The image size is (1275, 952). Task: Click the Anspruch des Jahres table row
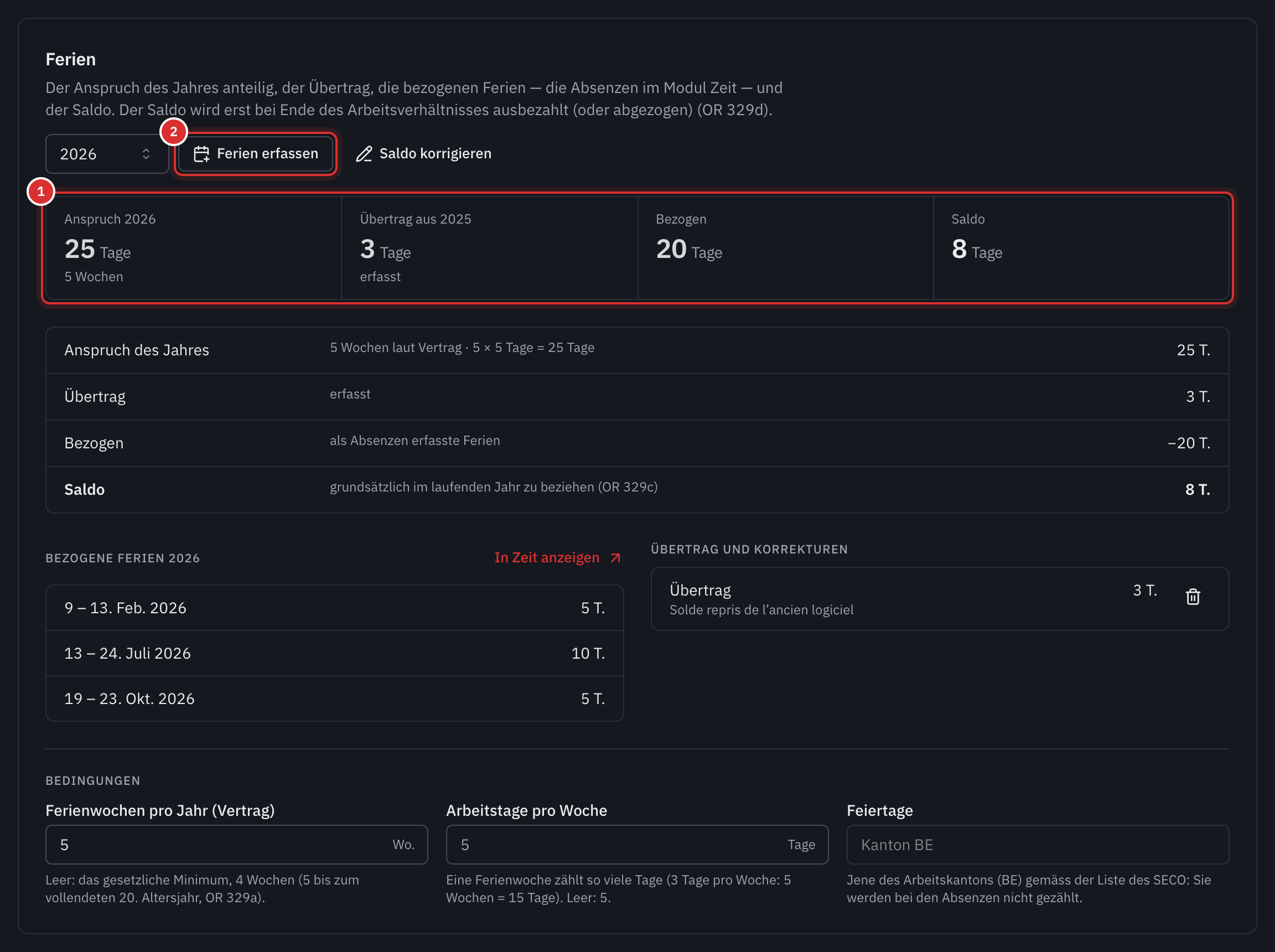coord(637,350)
